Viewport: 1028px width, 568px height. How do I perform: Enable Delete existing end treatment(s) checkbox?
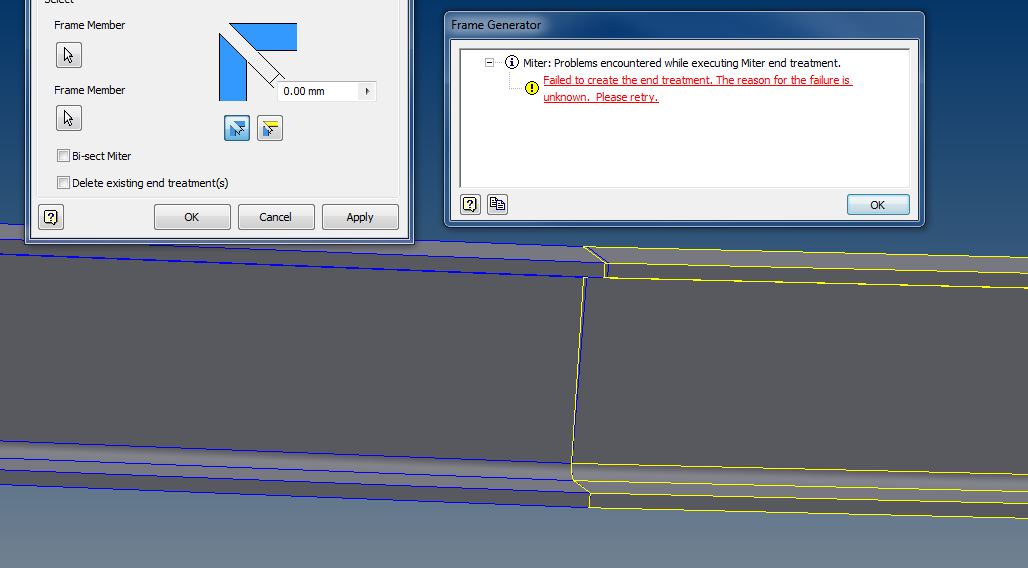[64, 183]
